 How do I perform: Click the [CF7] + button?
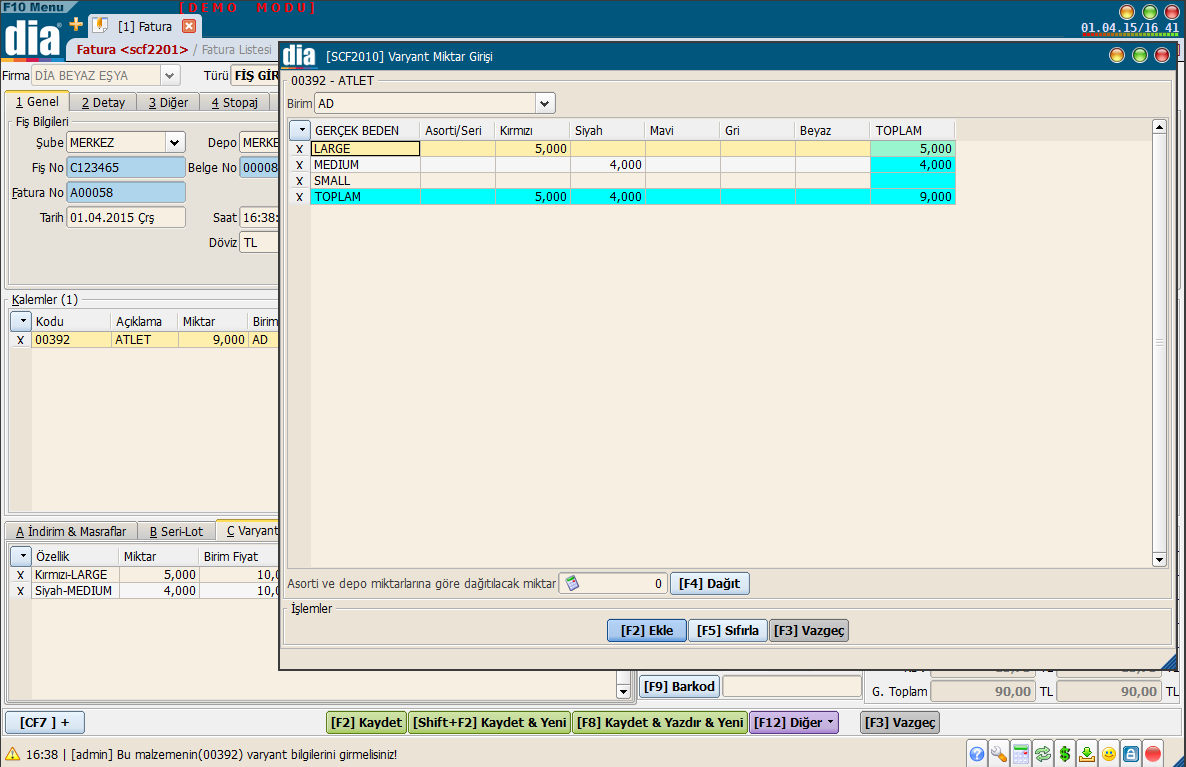pyautogui.click(x=45, y=722)
